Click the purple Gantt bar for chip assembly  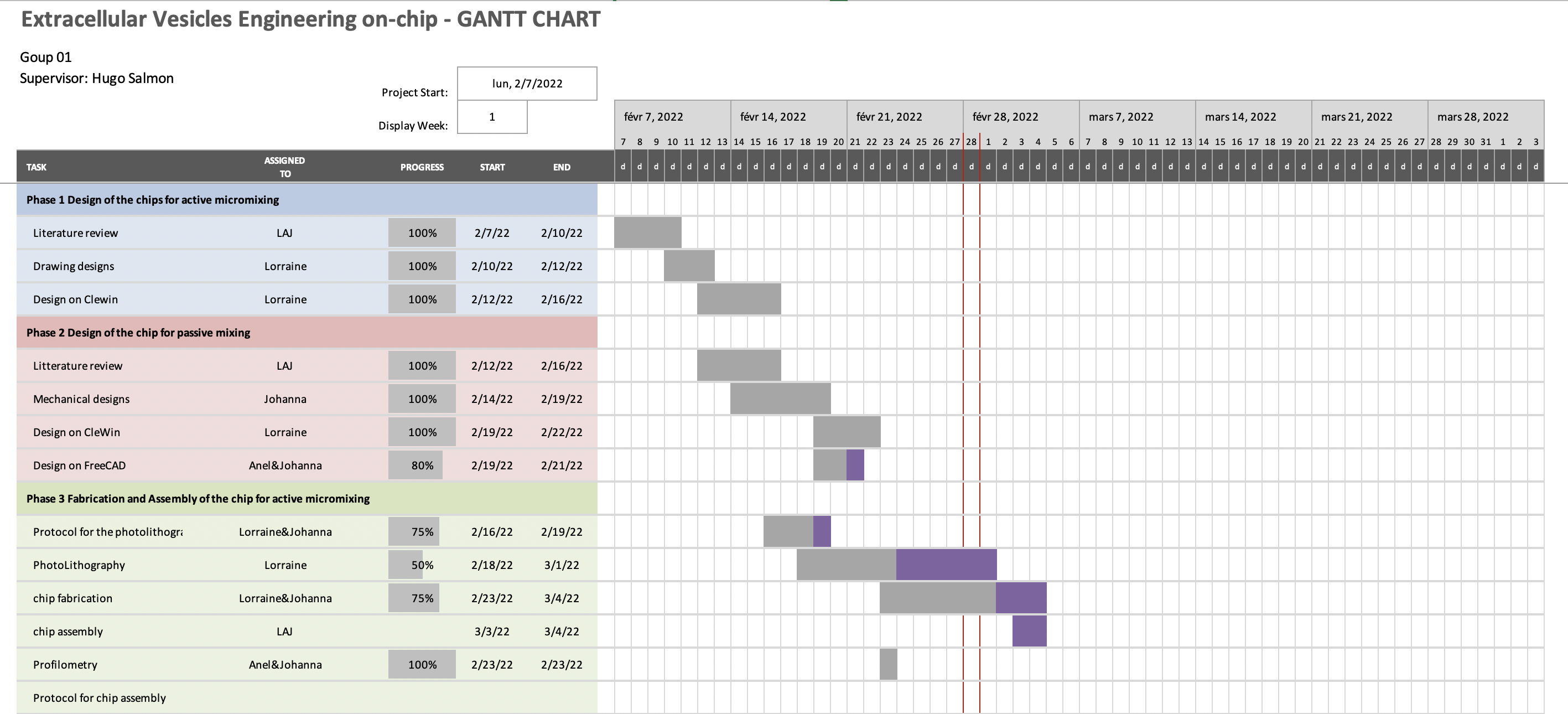coord(1029,631)
